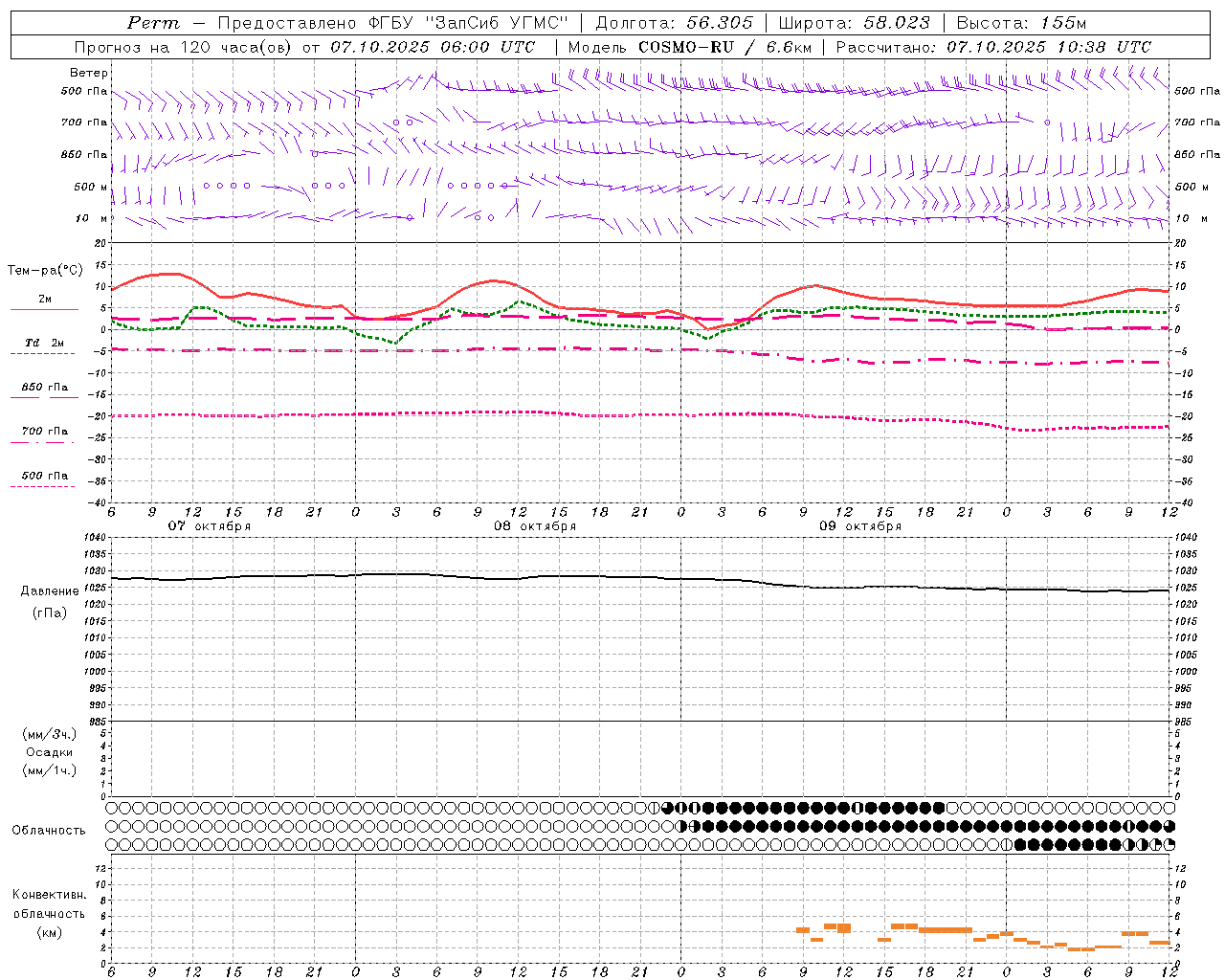The image size is (1225, 980).
Task: Click the provider text ФГБУ "ЗапСиб УГМС"
Action: 469,23
